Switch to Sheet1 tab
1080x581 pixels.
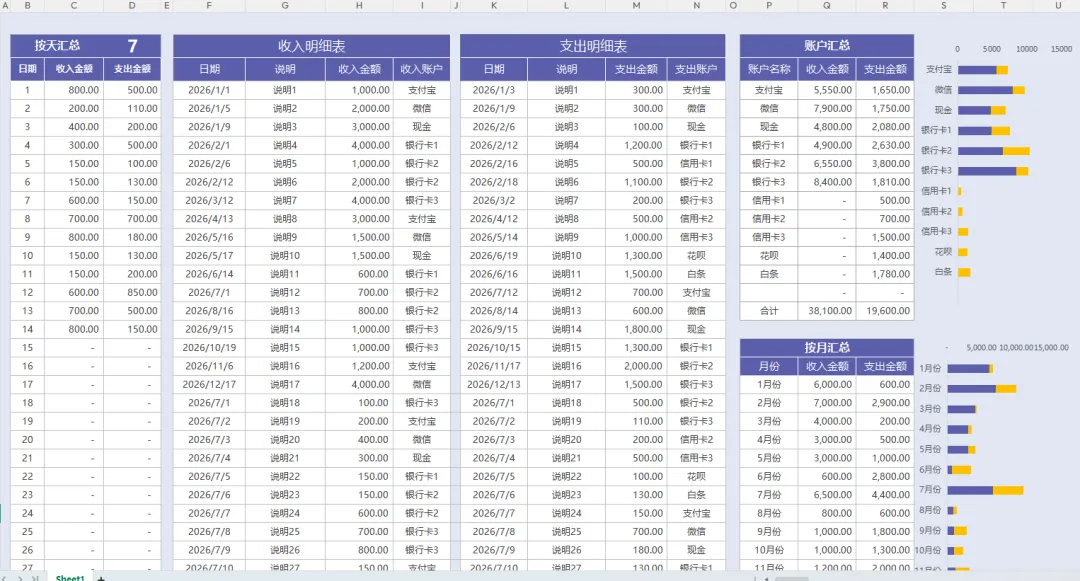(70, 578)
